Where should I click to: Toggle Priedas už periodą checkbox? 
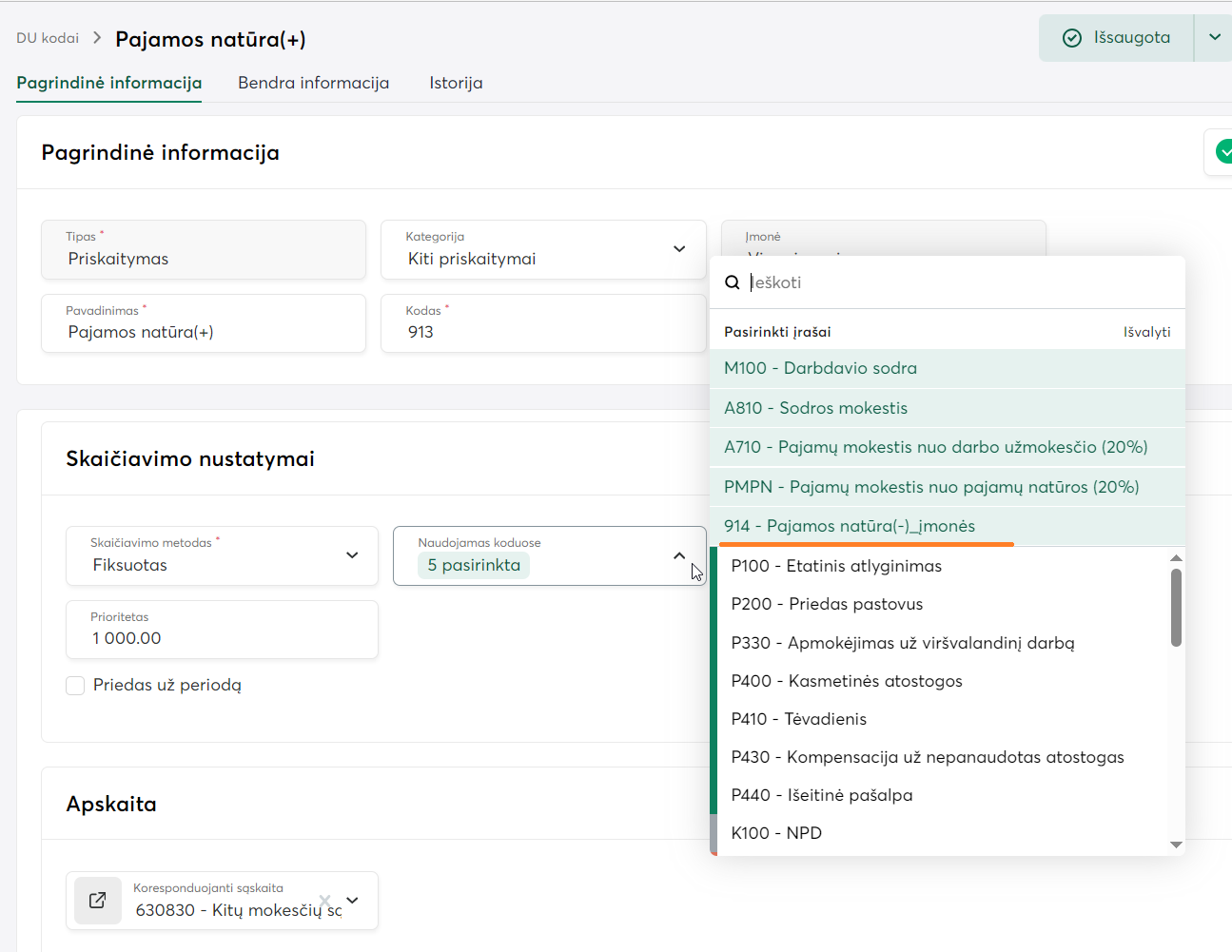75,686
